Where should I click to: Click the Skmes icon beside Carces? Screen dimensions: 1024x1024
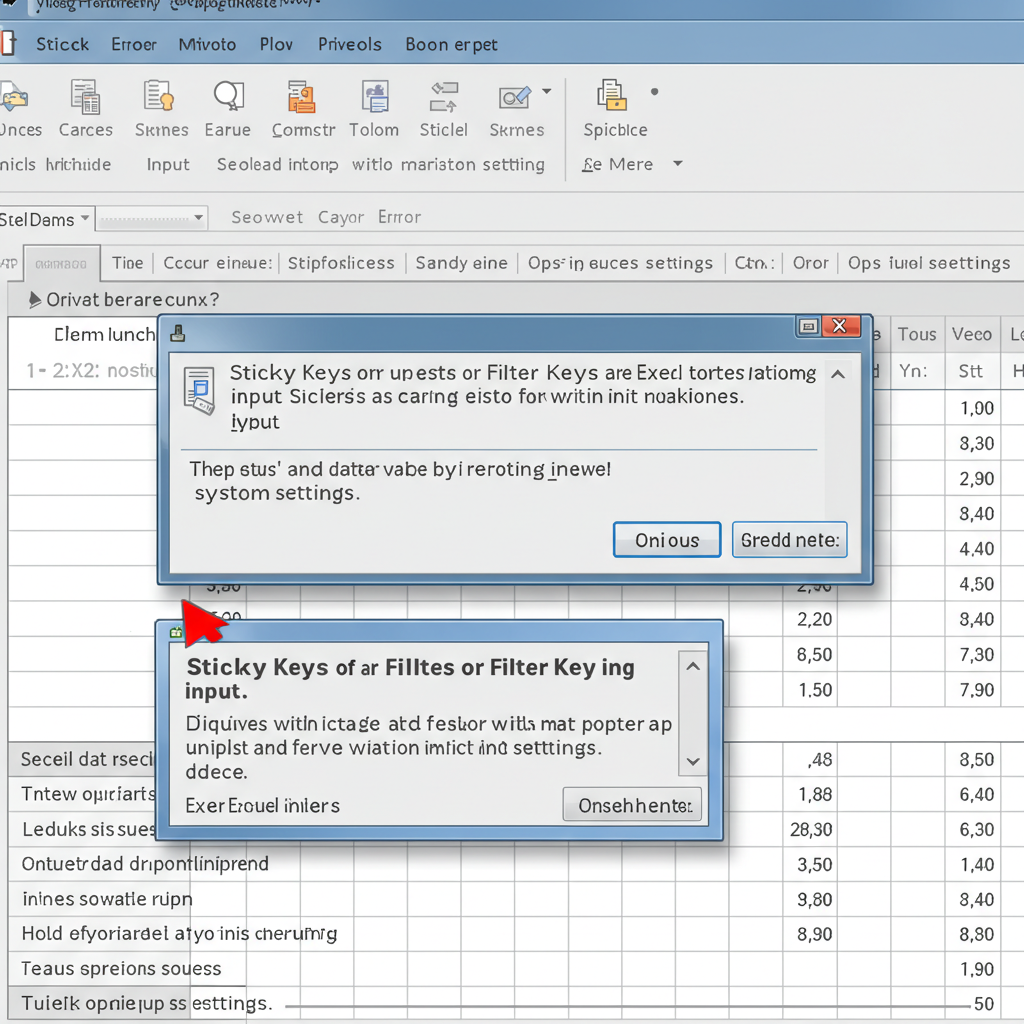[x=159, y=96]
